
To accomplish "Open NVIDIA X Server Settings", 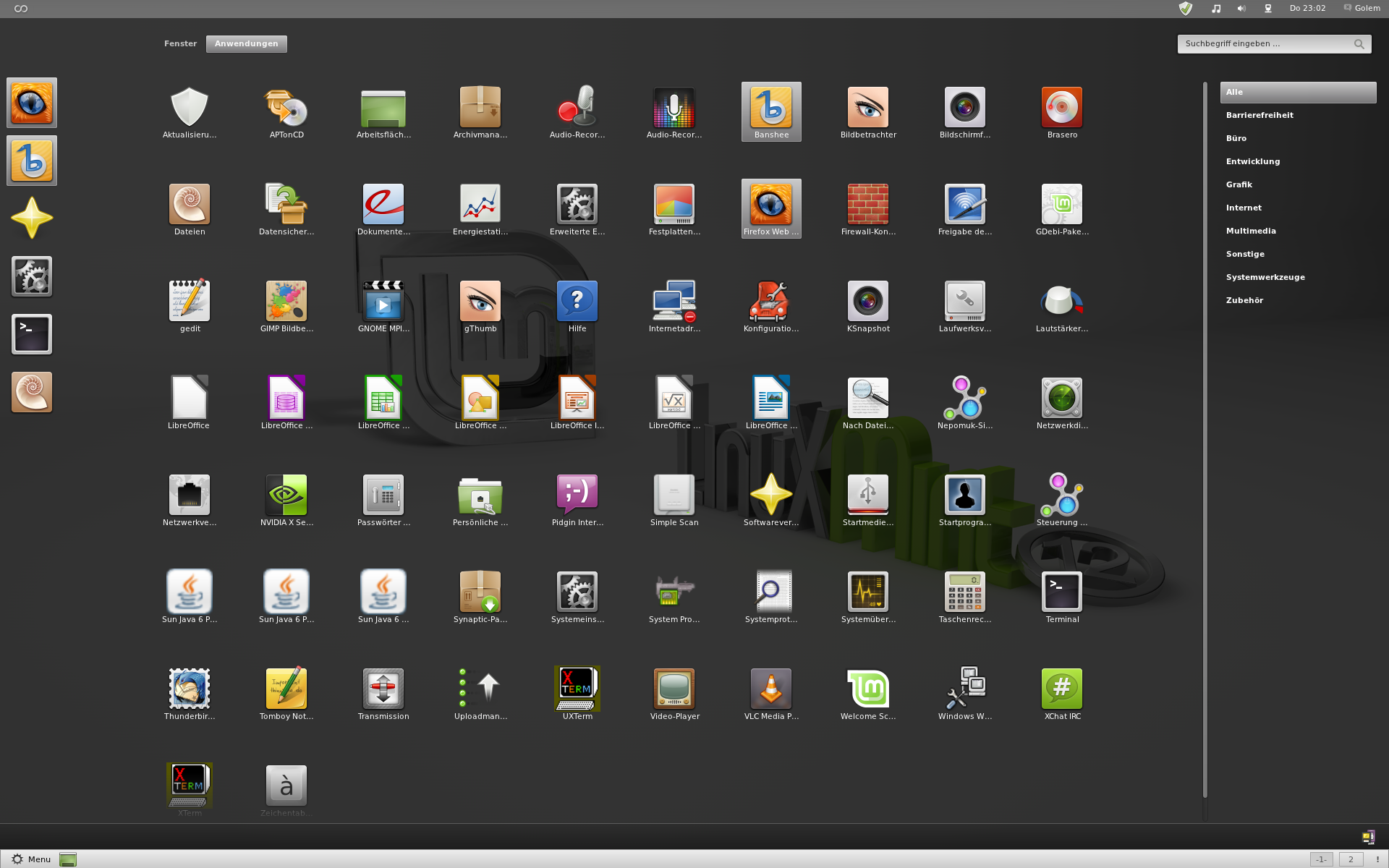I will pos(286,501).
